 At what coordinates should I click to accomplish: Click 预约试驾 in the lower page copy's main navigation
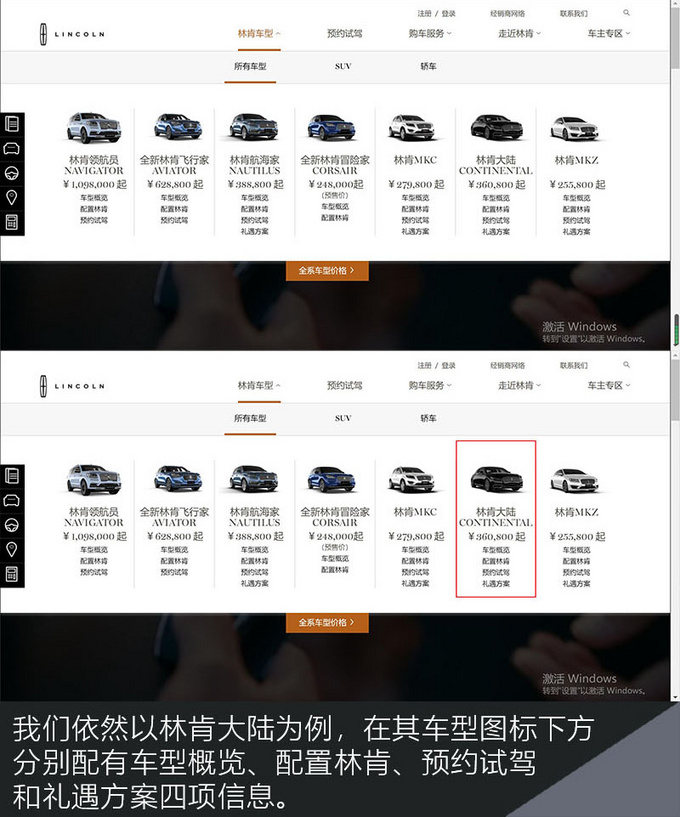(x=344, y=386)
